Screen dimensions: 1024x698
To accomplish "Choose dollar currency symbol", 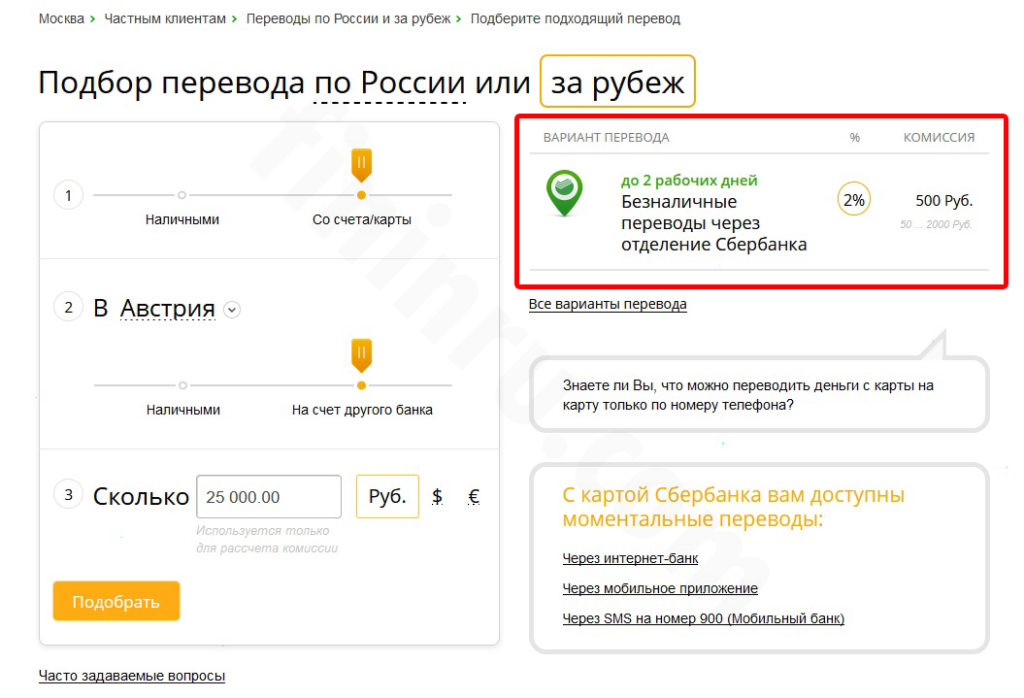I will [x=438, y=497].
